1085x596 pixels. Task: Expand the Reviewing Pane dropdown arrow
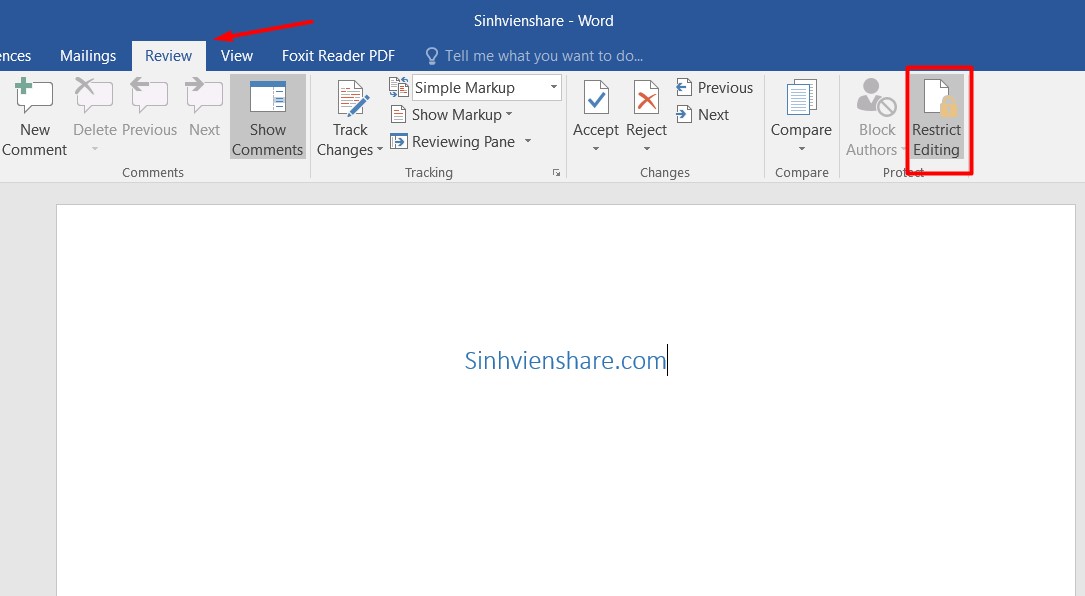[x=528, y=142]
